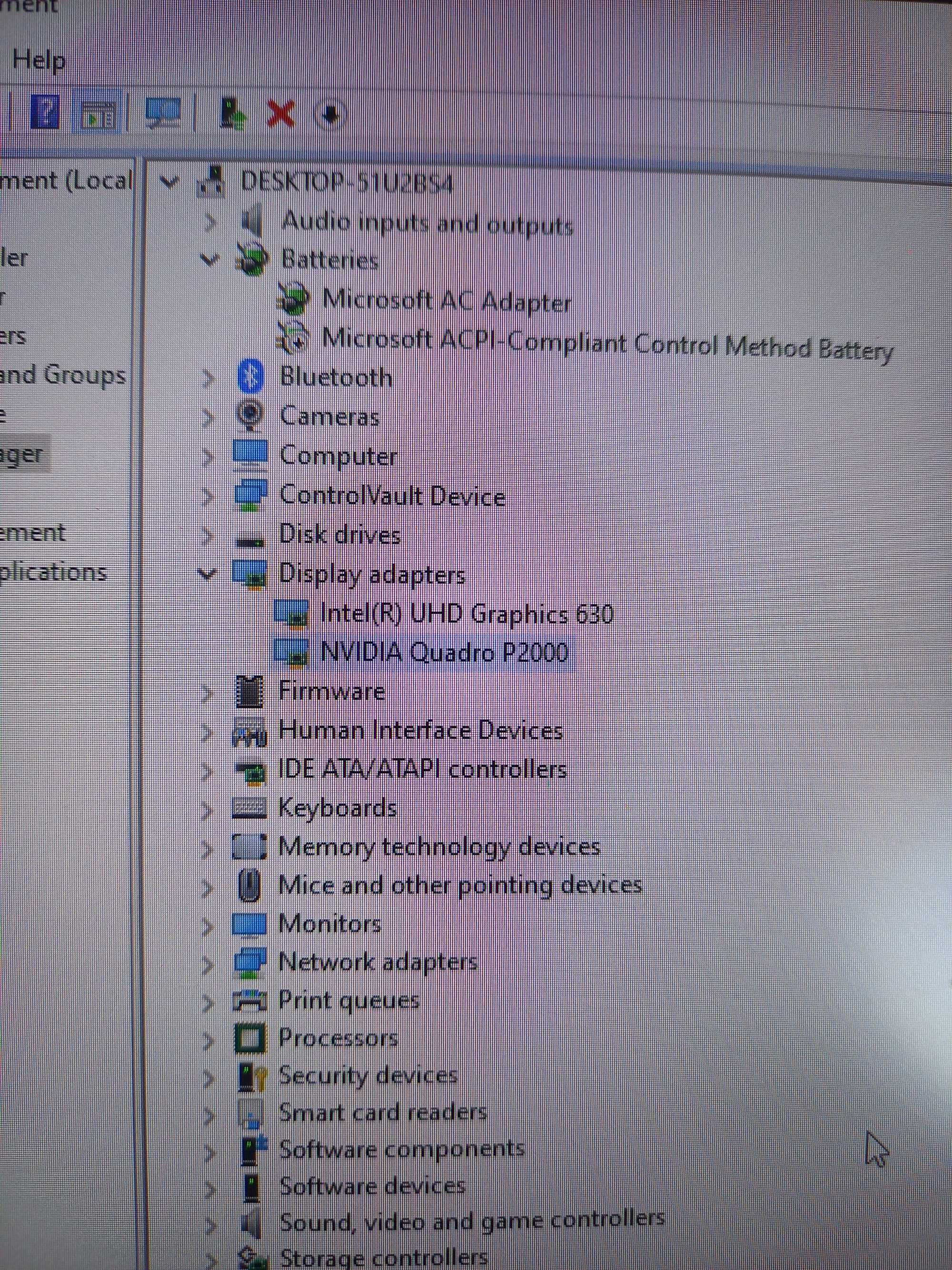Click the Firmware chip icon
The width and height of the screenshot is (952, 1270).
click(x=250, y=692)
